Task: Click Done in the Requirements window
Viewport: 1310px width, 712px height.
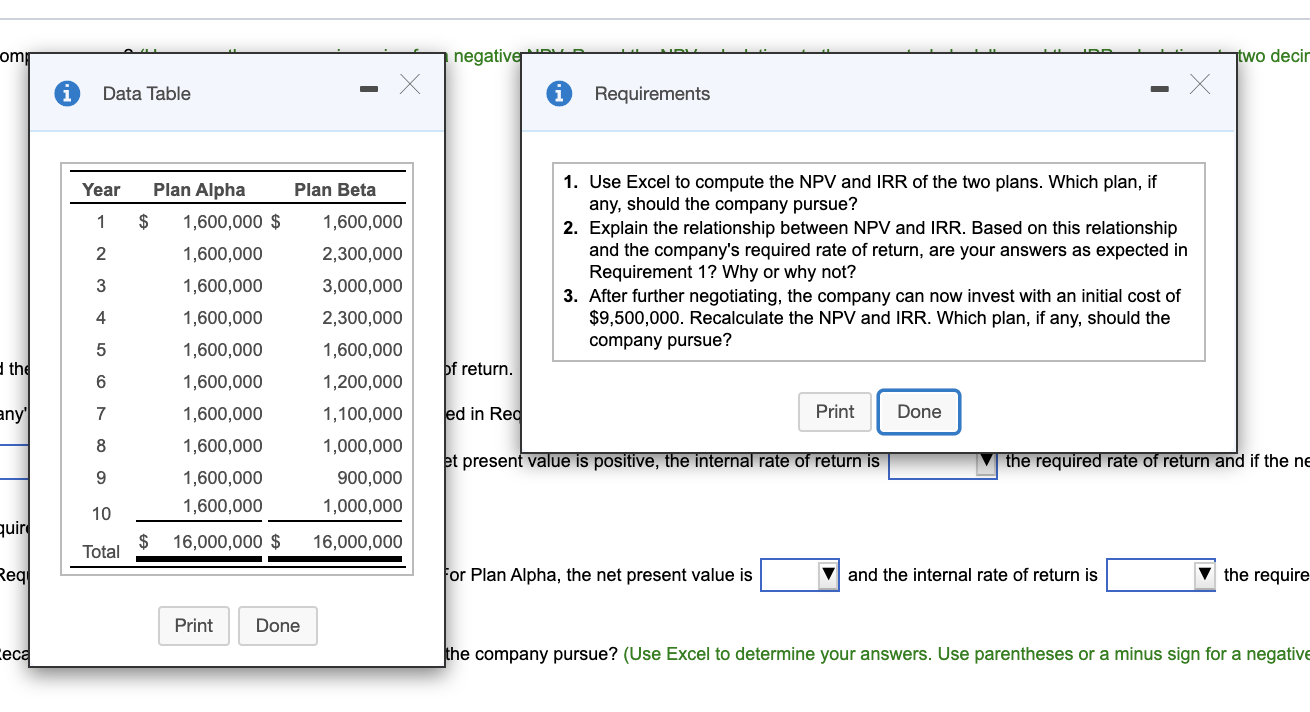Action: click(x=918, y=411)
